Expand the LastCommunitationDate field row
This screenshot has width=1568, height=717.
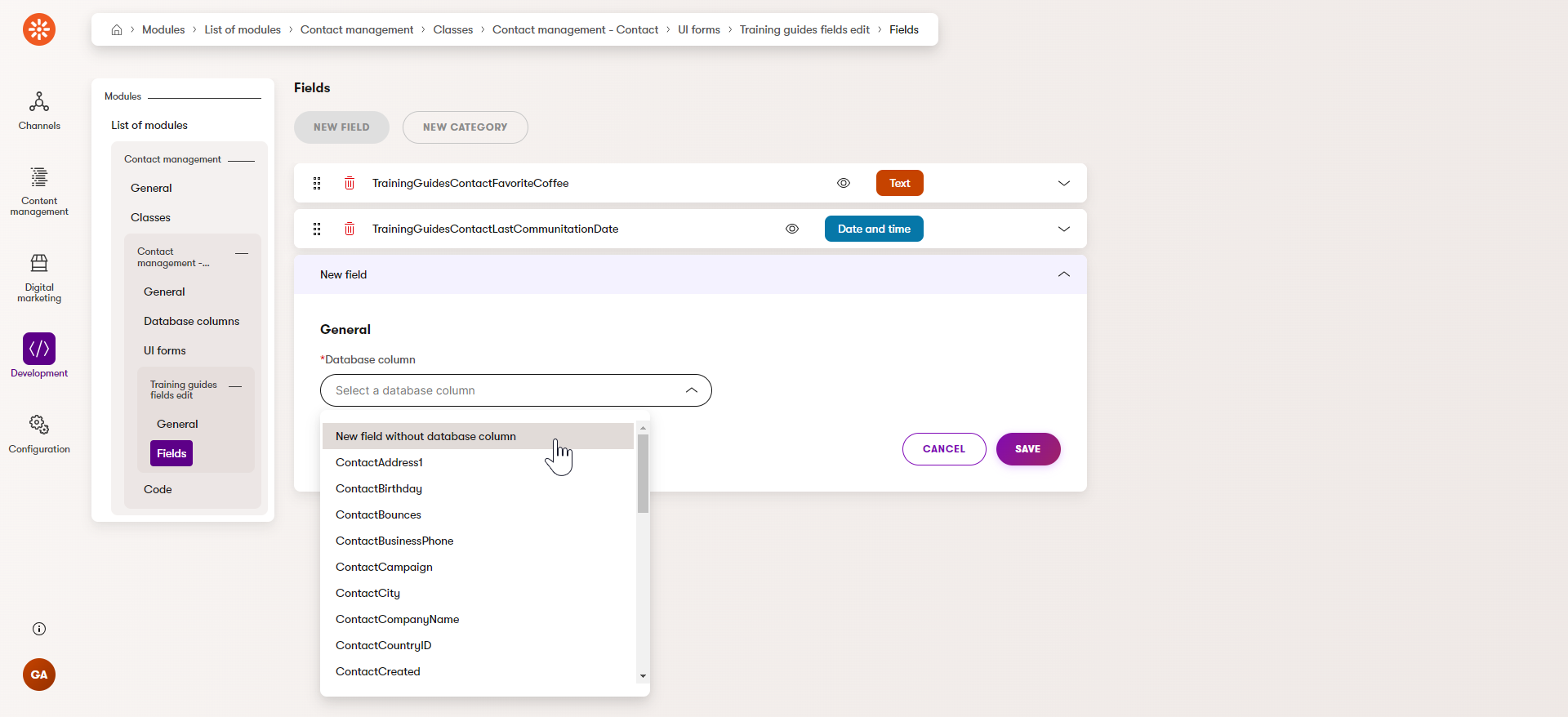coord(1064,229)
